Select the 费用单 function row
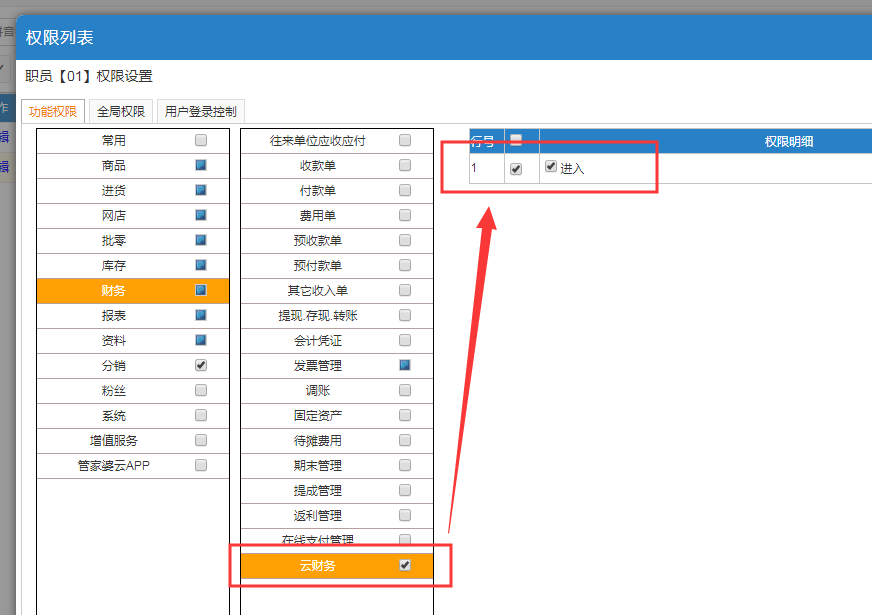 [337, 216]
